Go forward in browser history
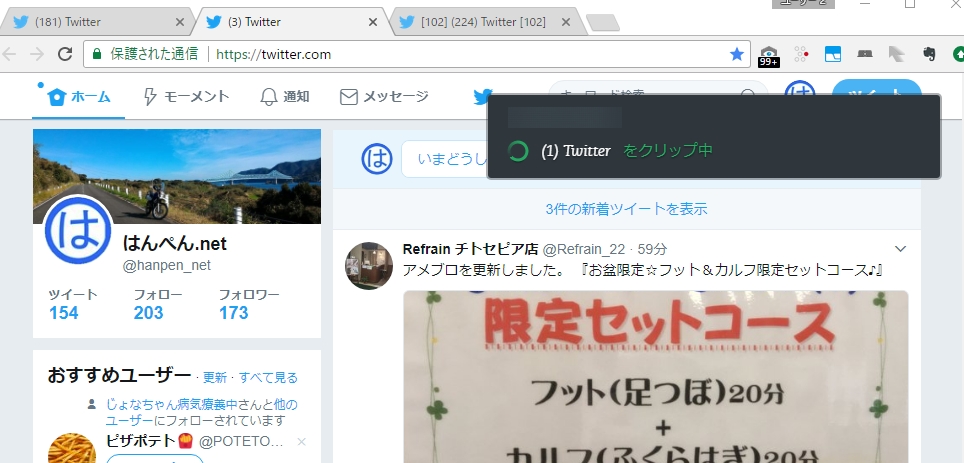This screenshot has height=463, width=964. pyautogui.click(x=37, y=54)
